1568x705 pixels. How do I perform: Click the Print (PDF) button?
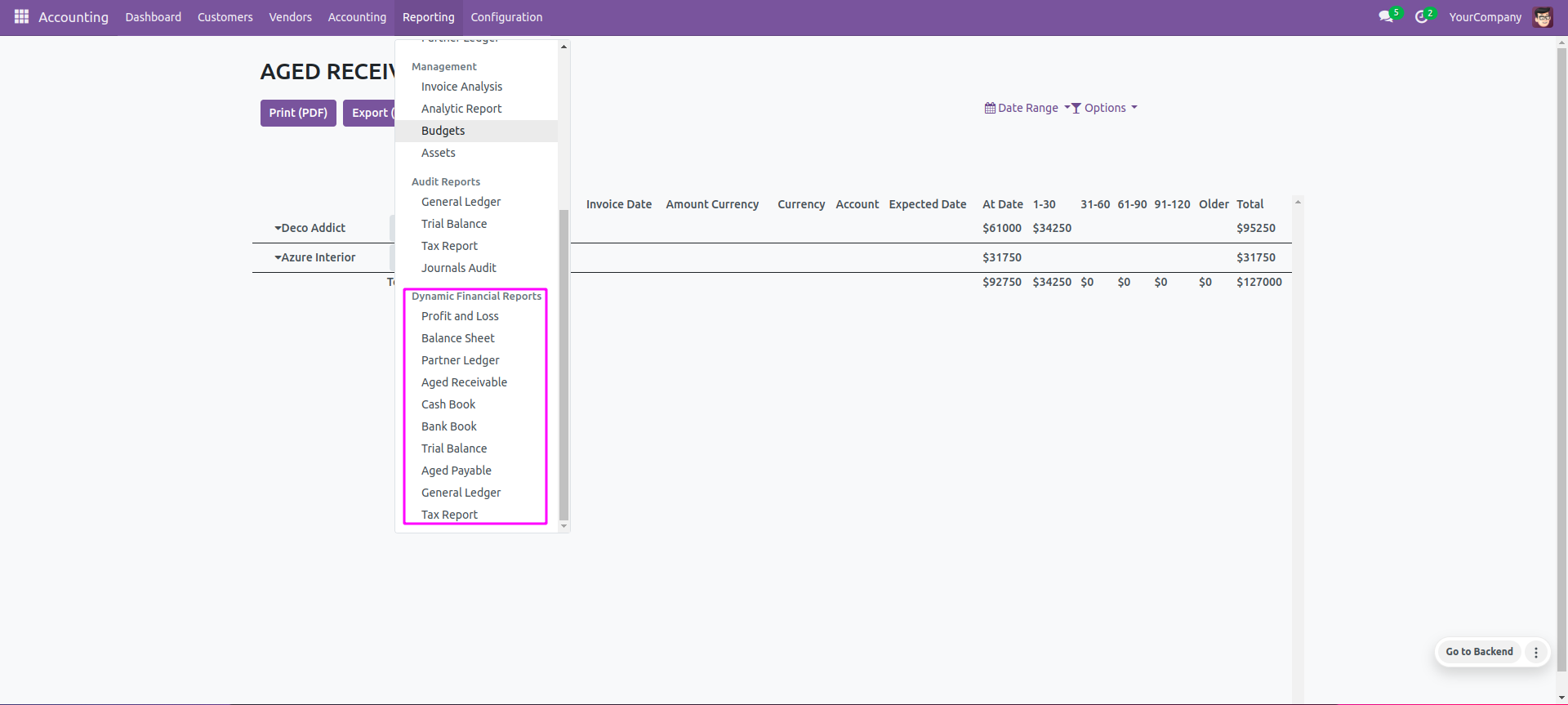point(298,113)
